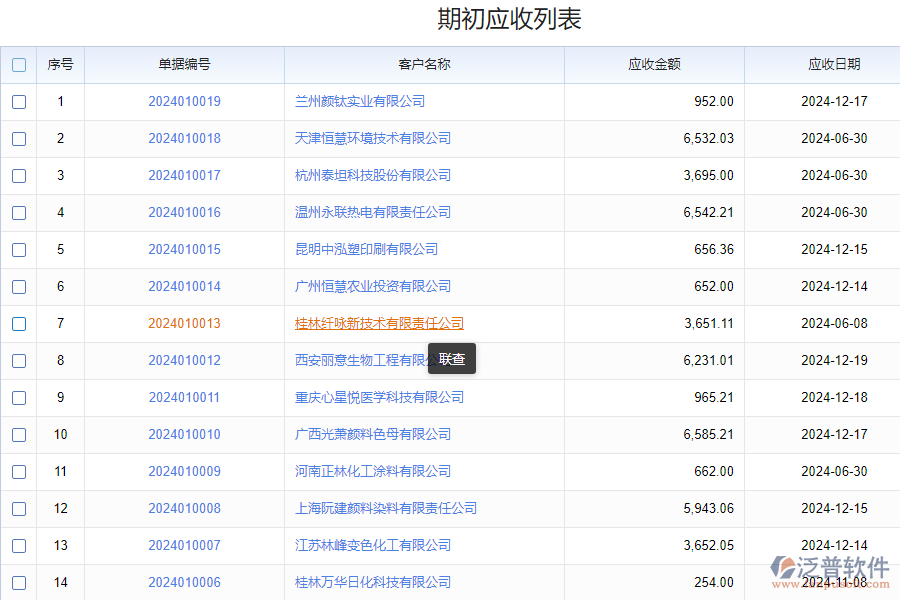This screenshot has width=900, height=600.
Task: Open document number 2024010013
Action: click(184, 324)
